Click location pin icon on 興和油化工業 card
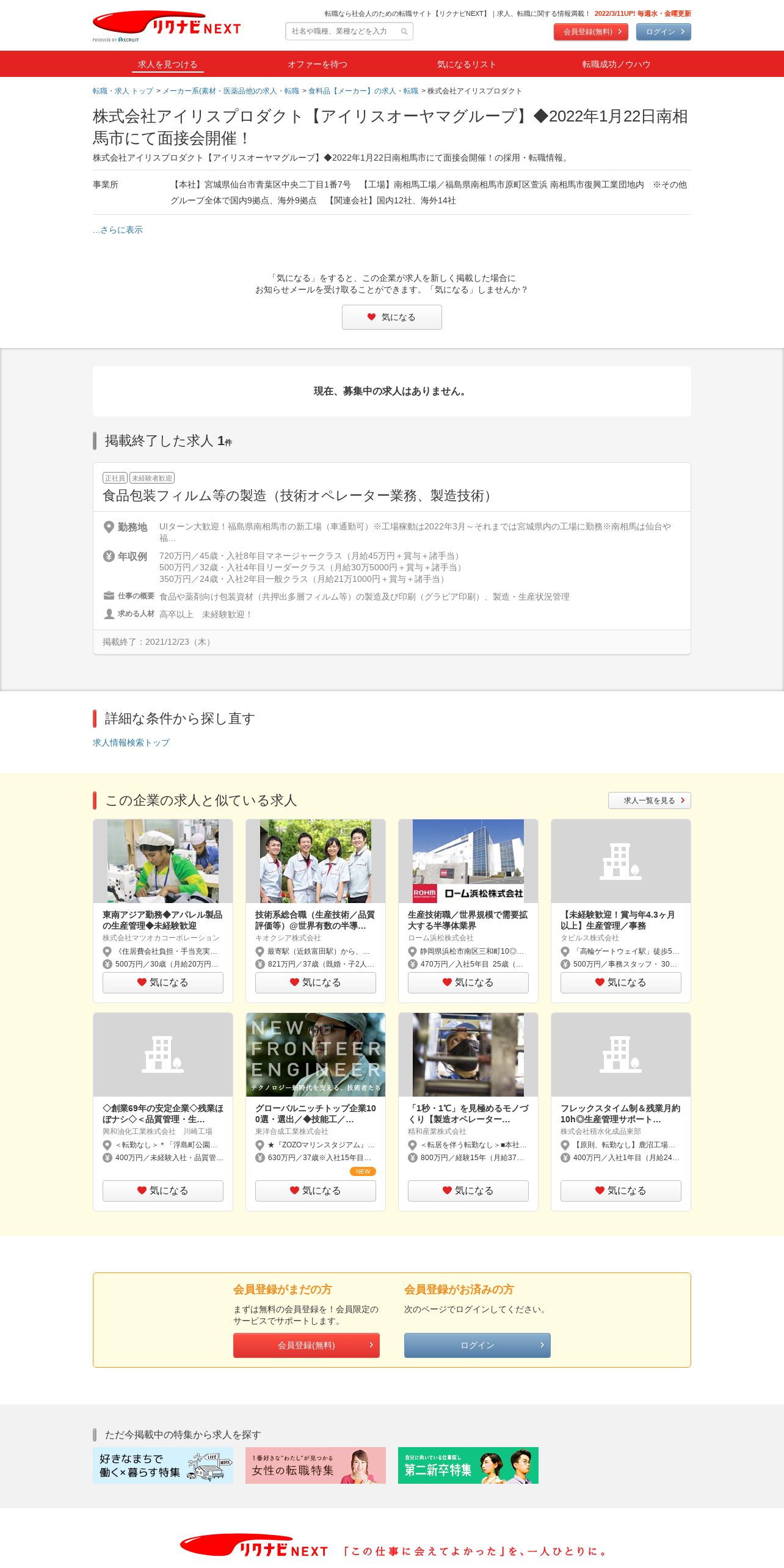The image size is (784, 1568). click(x=107, y=1145)
